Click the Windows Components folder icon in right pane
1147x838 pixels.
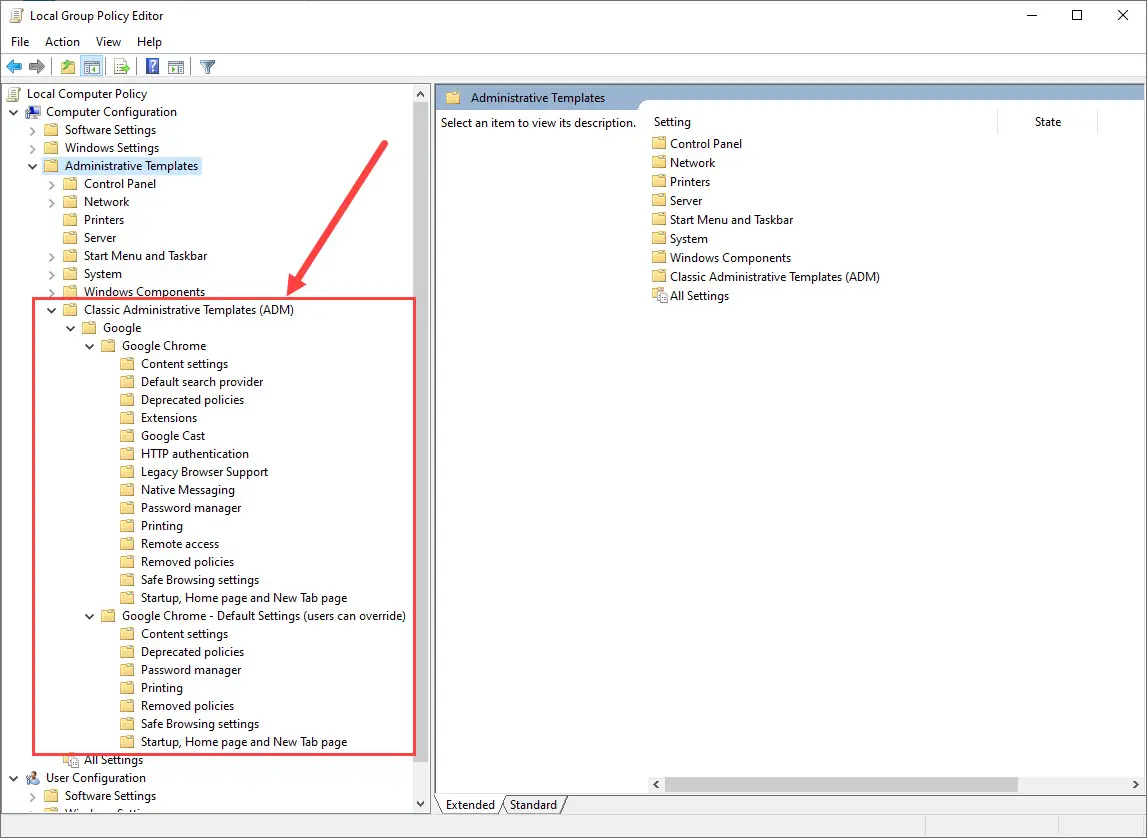tap(659, 257)
